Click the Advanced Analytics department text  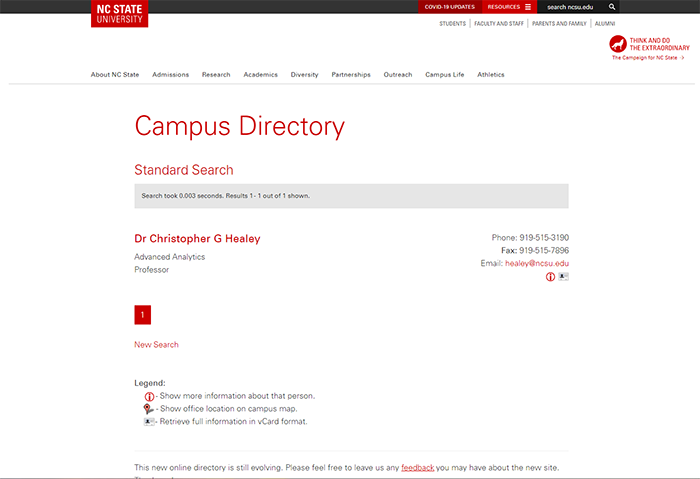click(170, 257)
